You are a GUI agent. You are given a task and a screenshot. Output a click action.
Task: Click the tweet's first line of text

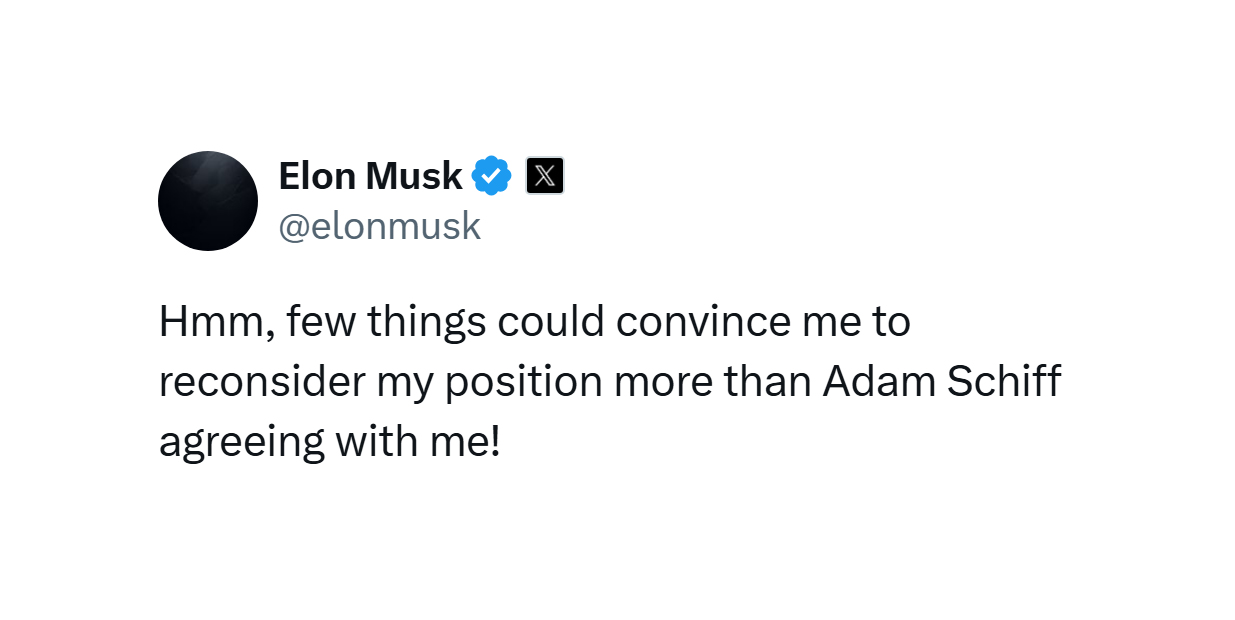click(535, 322)
